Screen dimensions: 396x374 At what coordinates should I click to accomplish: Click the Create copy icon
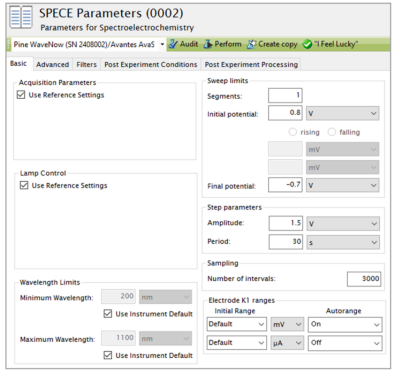[x=251, y=44]
